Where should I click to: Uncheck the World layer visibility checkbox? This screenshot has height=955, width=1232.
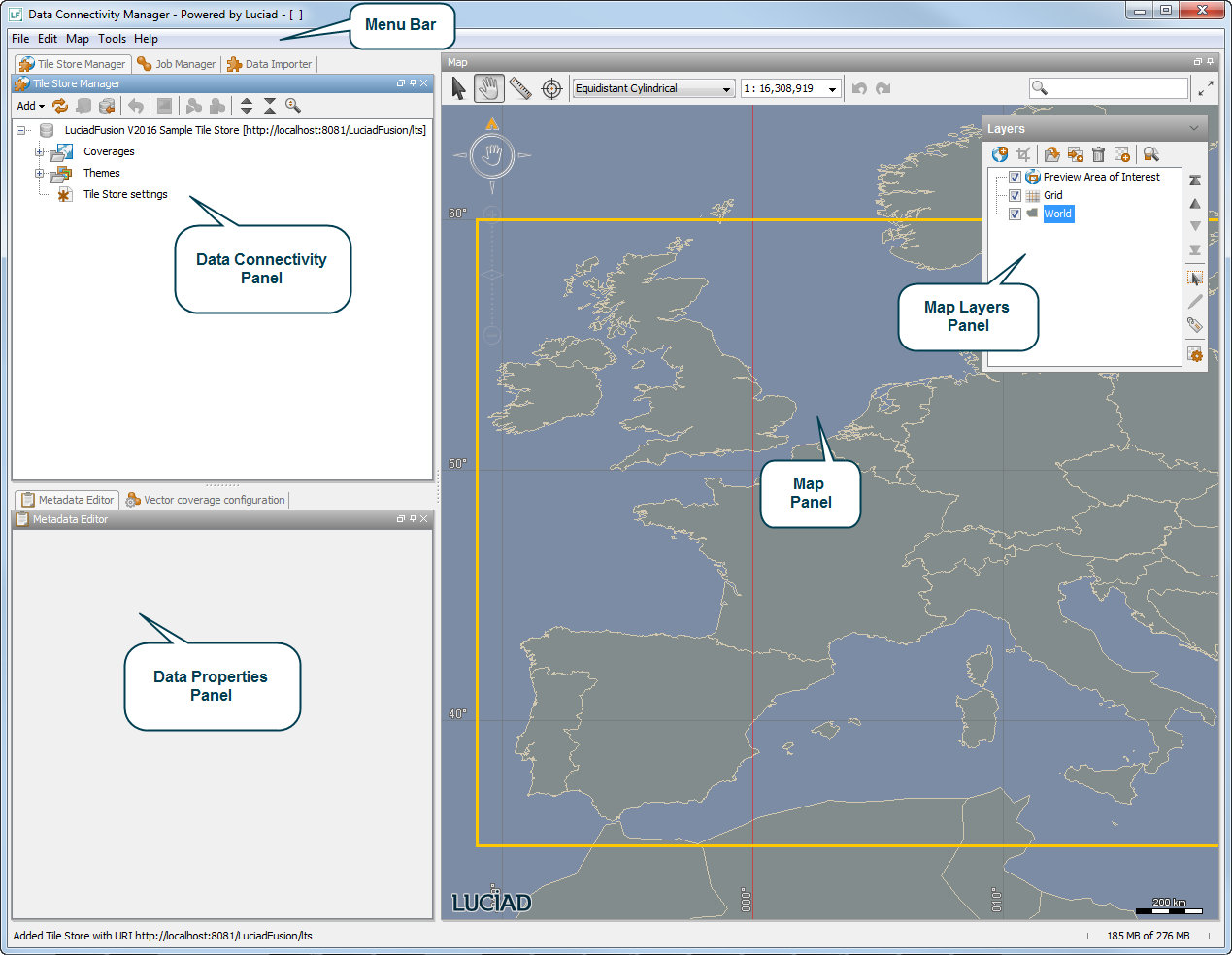(1015, 214)
